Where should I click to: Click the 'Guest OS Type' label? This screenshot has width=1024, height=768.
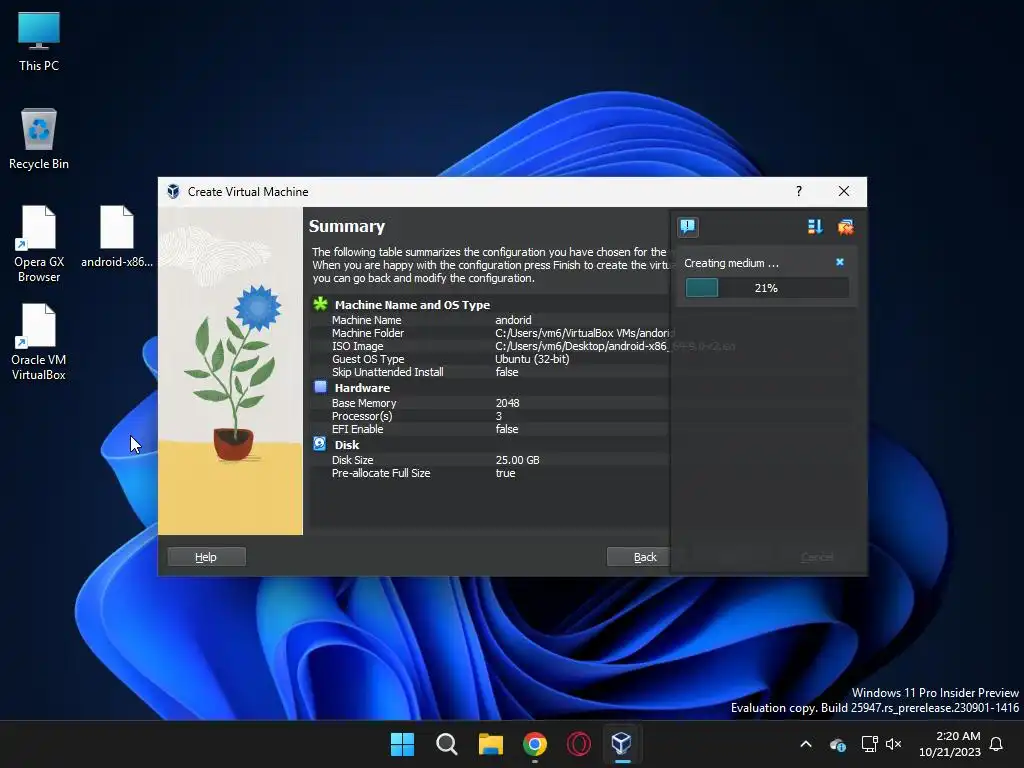(368, 359)
